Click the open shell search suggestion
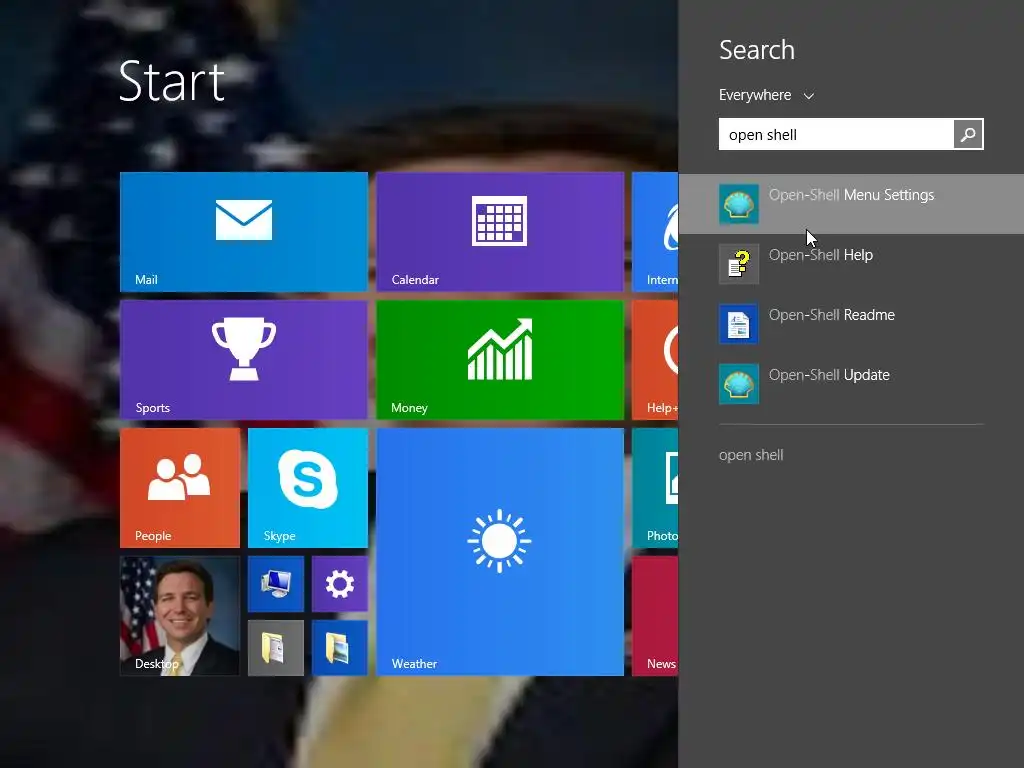1024x768 pixels. [751, 455]
